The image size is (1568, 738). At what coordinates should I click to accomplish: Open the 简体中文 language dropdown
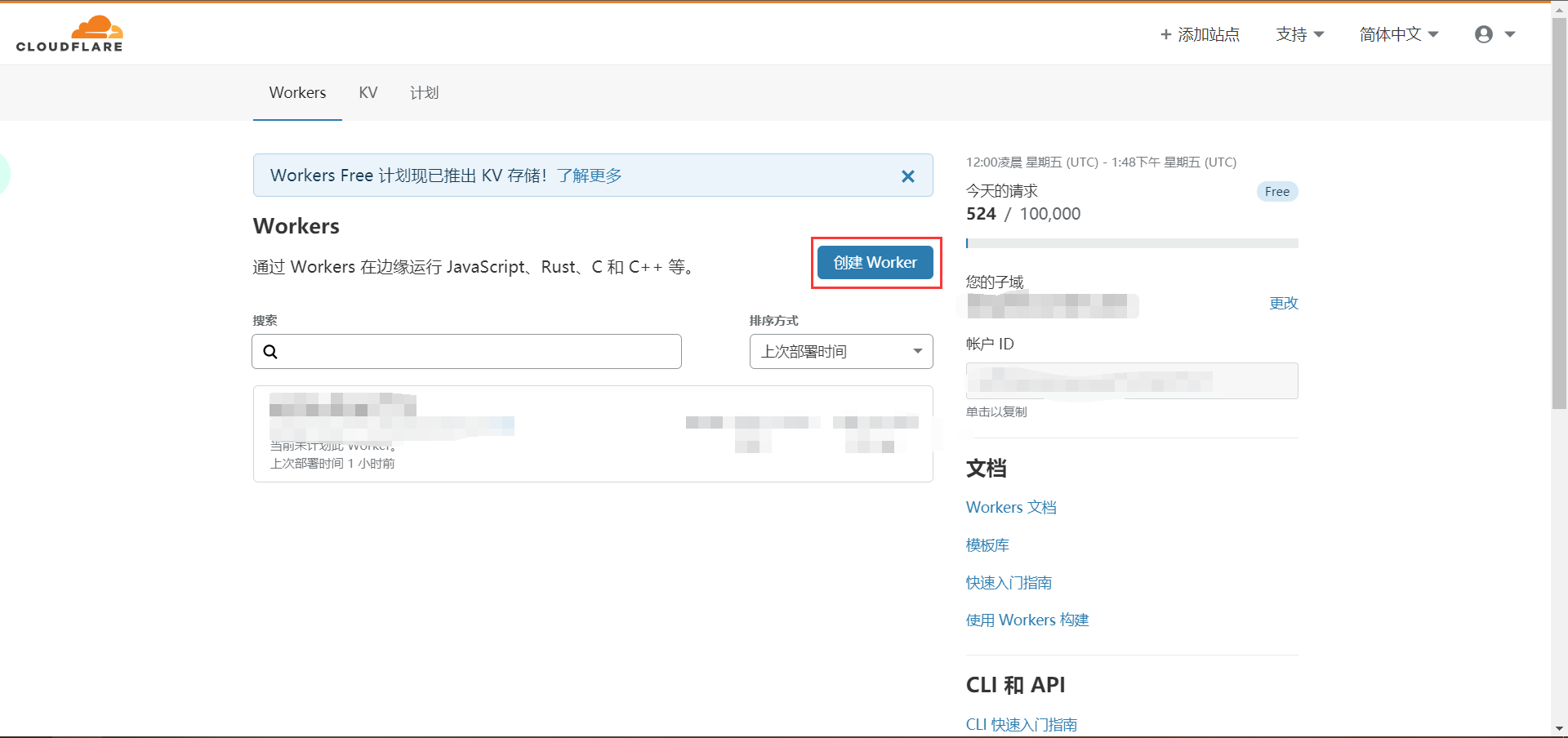(1399, 34)
